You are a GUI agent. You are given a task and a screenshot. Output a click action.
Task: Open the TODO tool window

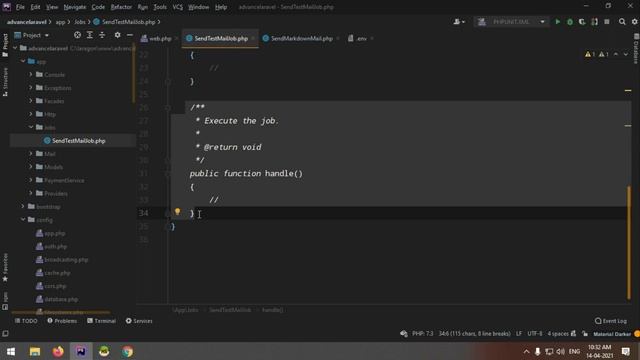26,321
